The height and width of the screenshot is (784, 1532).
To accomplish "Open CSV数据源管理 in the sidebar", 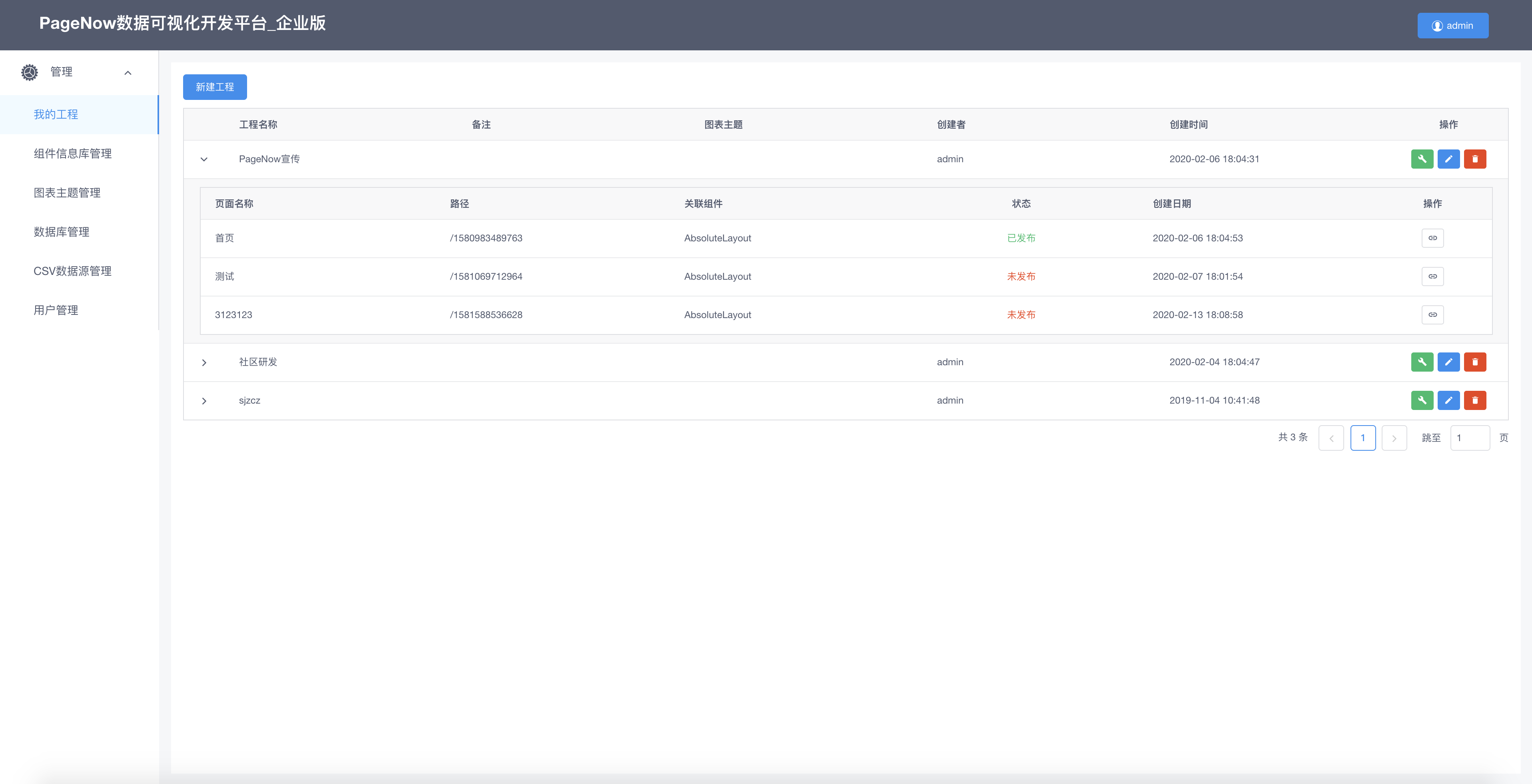I will 79,271.
